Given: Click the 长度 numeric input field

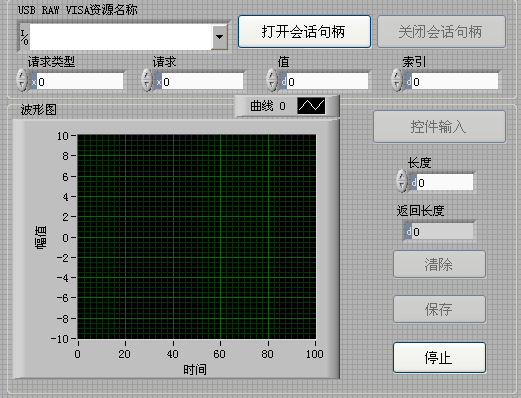Looking at the screenshot, I should pyautogui.click(x=445, y=182).
